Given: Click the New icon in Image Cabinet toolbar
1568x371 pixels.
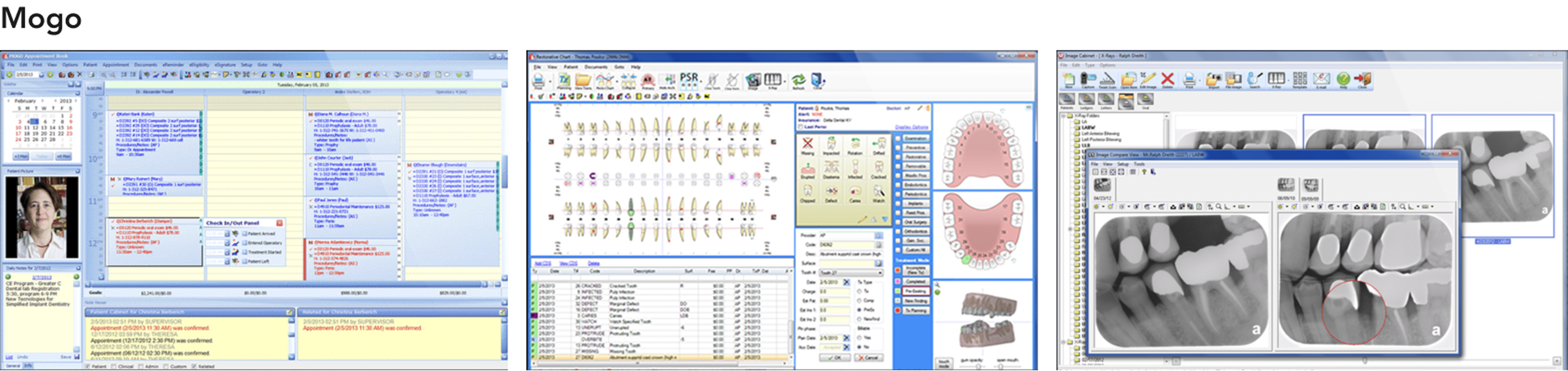Looking at the screenshot, I should pyautogui.click(x=1069, y=80).
